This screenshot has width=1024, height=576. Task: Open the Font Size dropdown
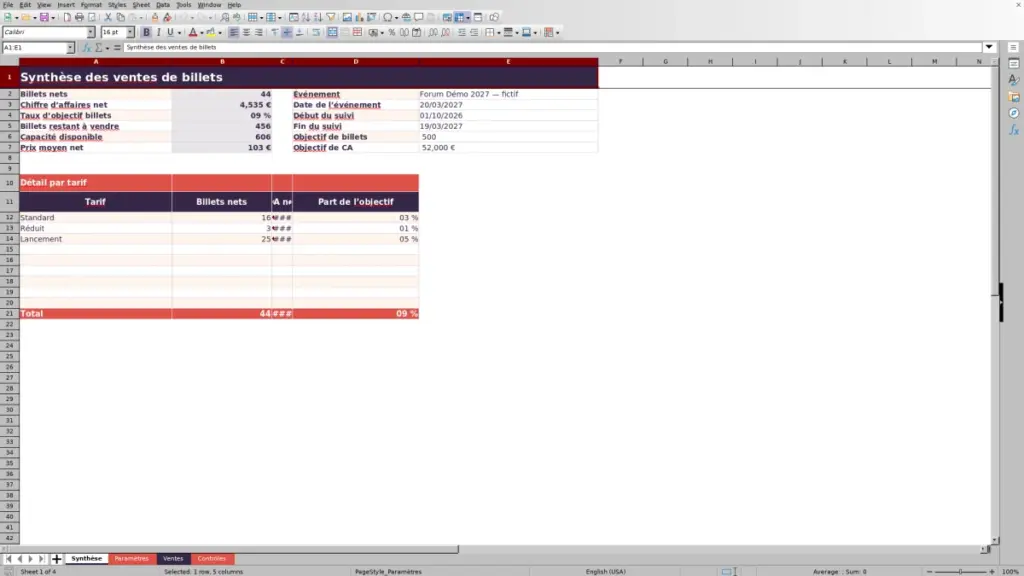point(130,33)
